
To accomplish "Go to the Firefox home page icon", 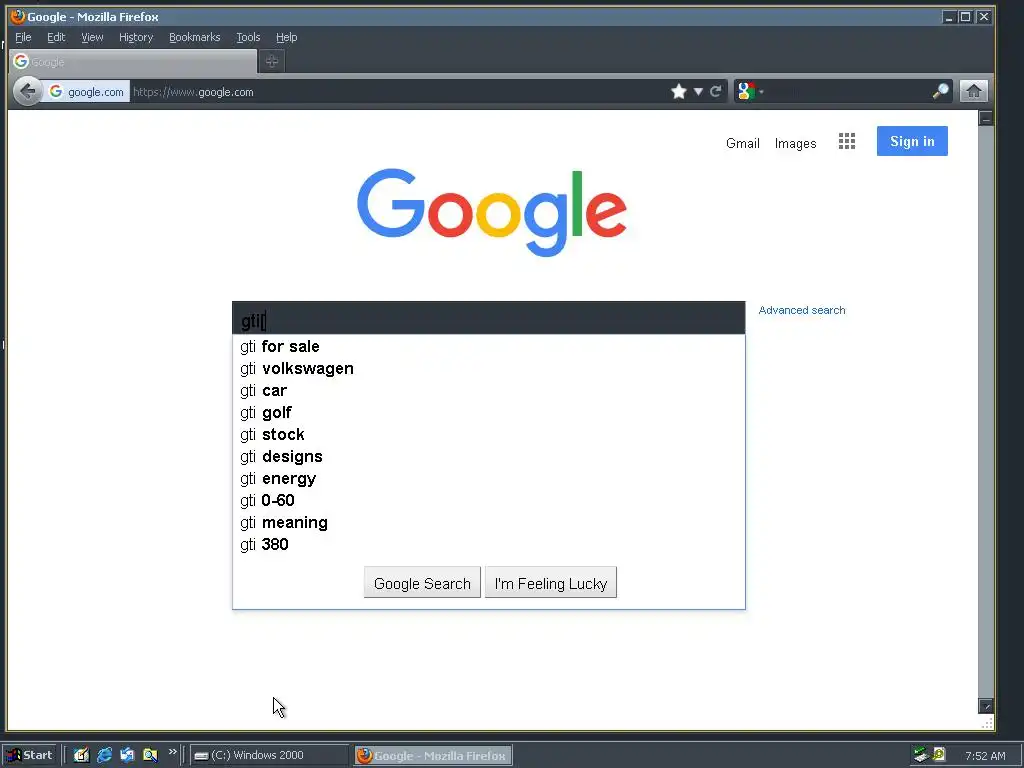I will click(x=973, y=91).
